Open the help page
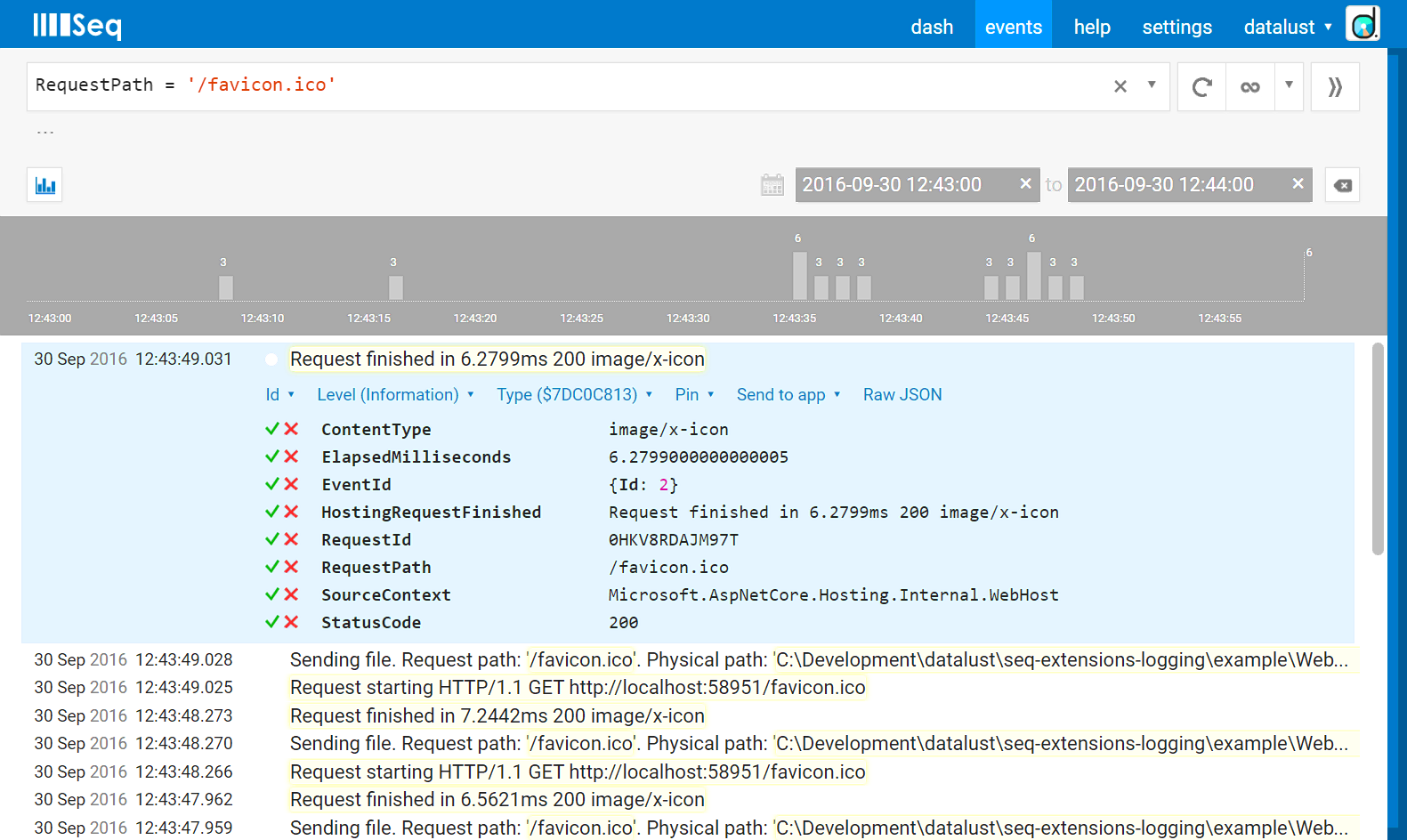Screen dimensions: 1407x840 pos(1092,27)
